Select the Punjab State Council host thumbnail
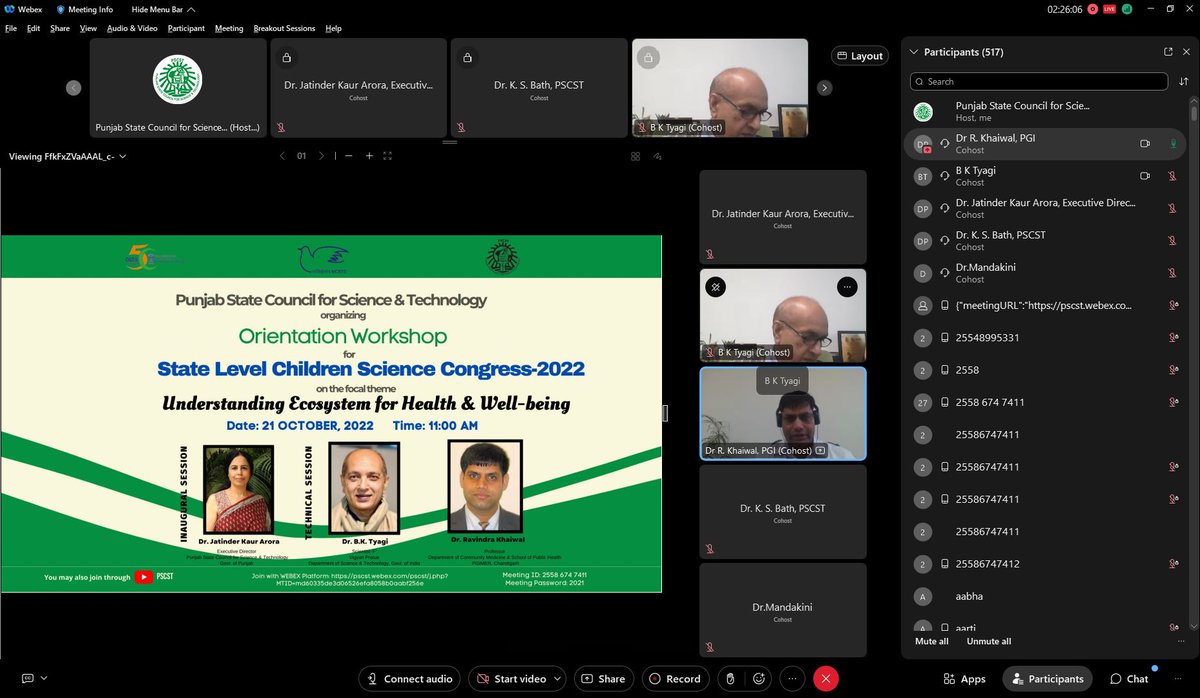Screen dimensions: 1200x698 tap(178, 88)
